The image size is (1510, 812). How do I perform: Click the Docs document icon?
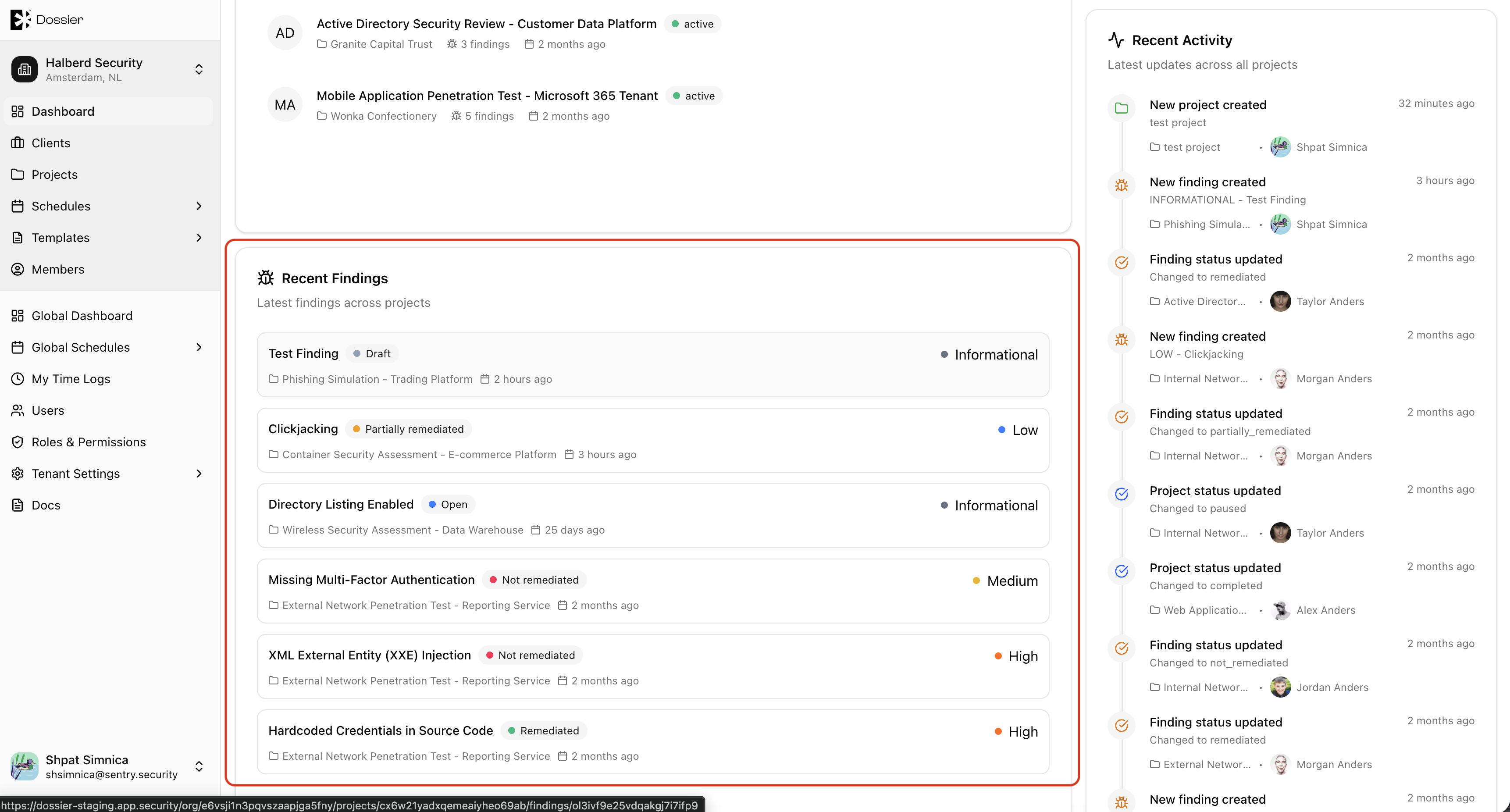[x=18, y=506]
